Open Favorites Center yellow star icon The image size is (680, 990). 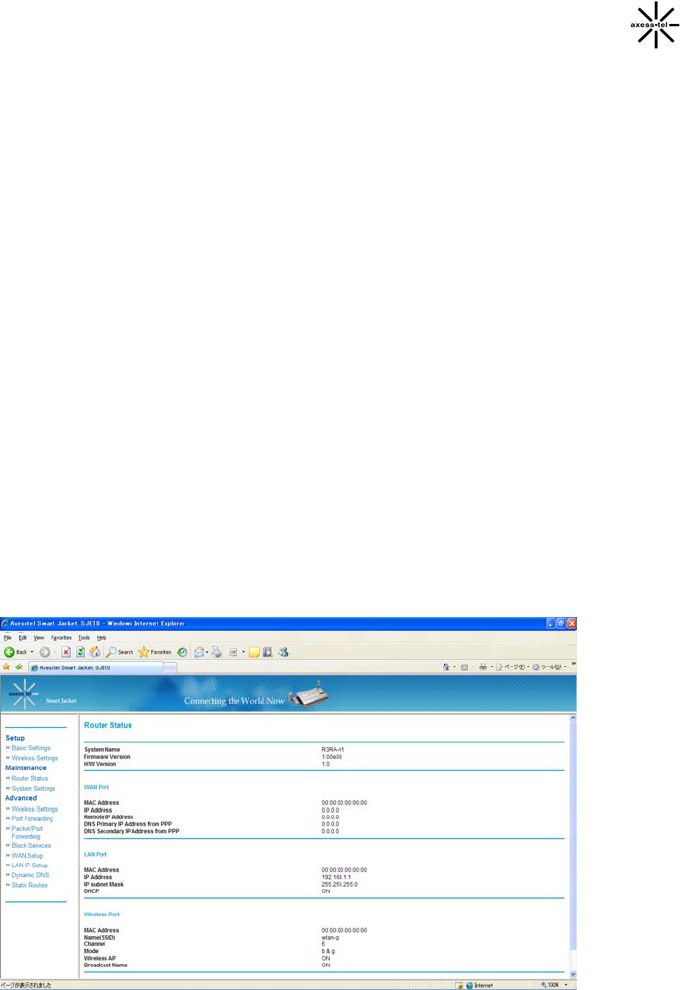[x=6, y=667]
